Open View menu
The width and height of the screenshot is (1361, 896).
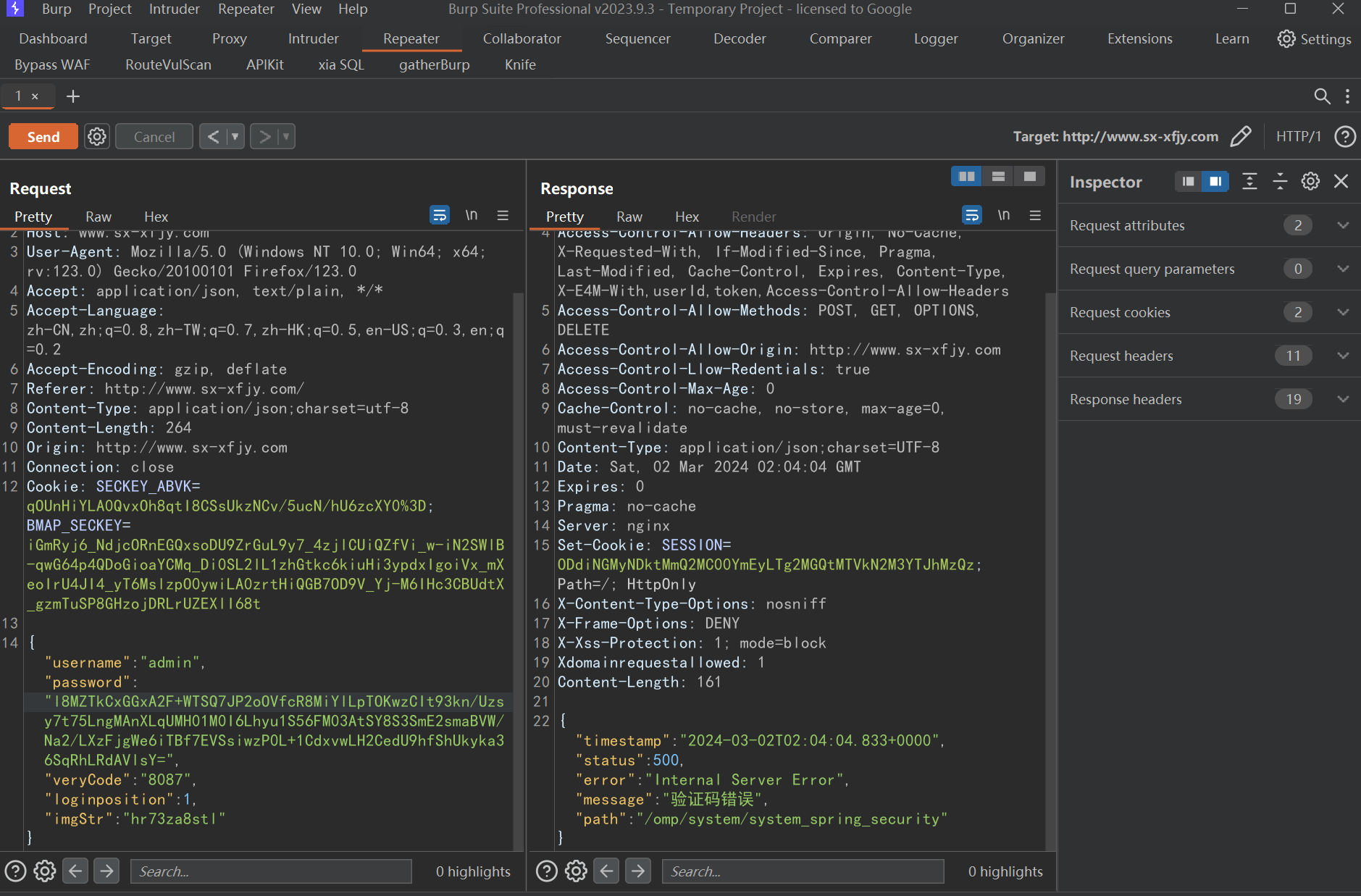point(306,9)
